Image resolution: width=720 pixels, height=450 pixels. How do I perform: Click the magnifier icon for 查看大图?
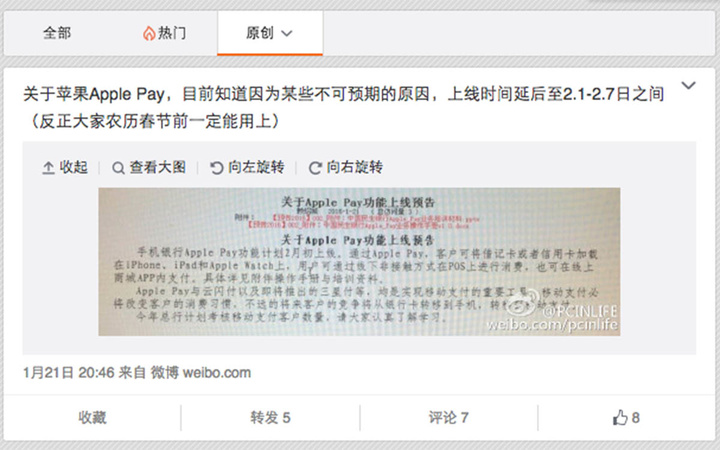(x=118, y=168)
